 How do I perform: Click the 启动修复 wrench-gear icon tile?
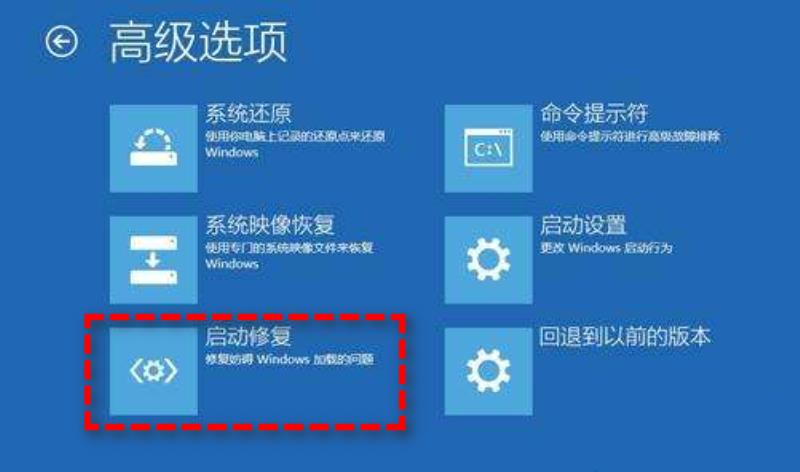(154, 371)
